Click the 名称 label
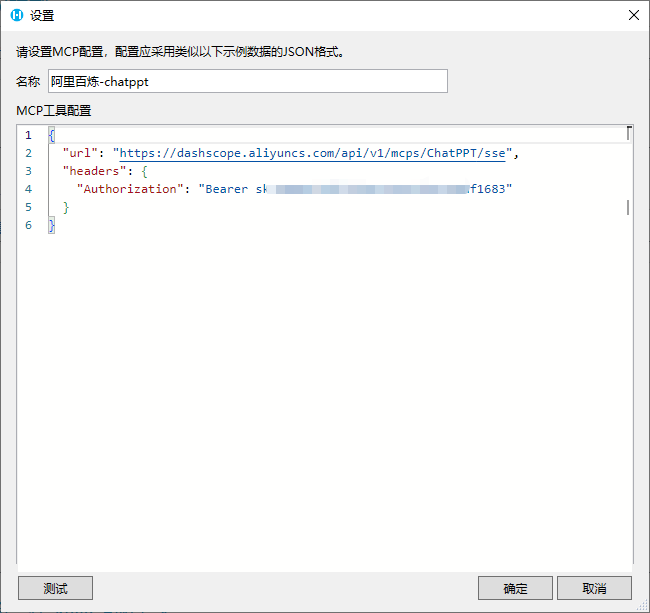Screen dimensions: 650x613 28,81
